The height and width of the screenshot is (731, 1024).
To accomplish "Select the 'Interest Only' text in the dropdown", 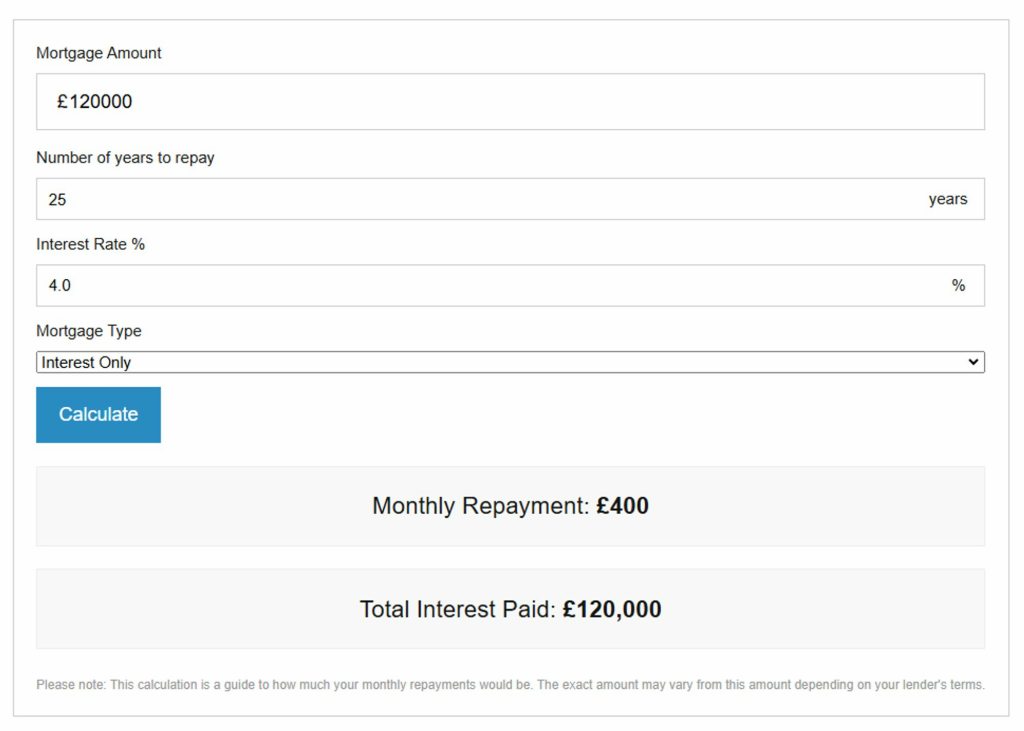I will (86, 362).
